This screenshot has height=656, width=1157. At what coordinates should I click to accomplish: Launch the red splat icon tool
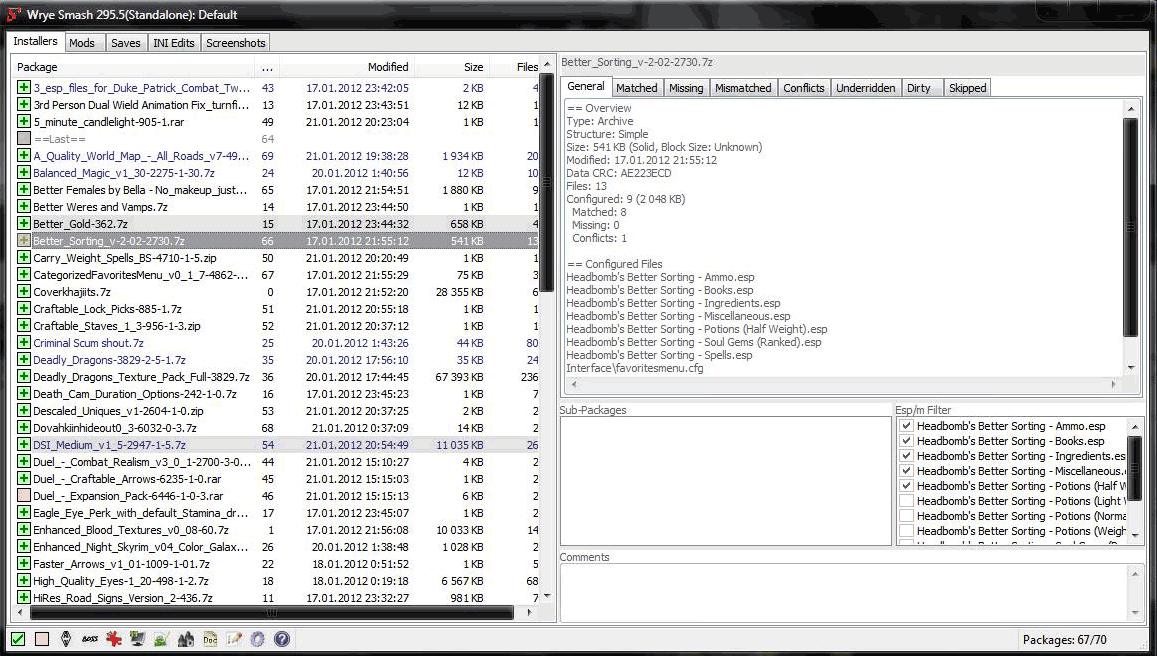[x=114, y=639]
